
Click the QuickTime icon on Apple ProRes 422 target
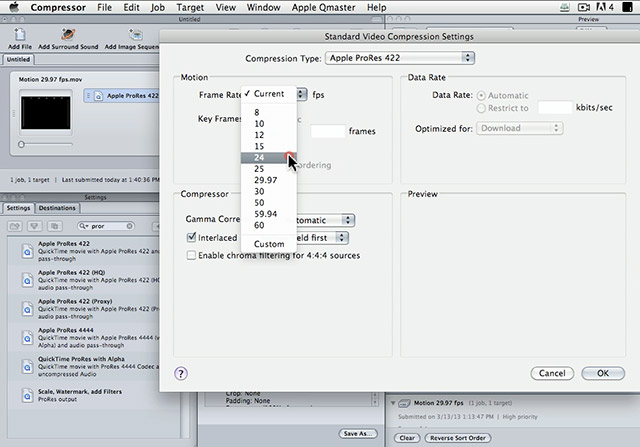click(x=98, y=96)
